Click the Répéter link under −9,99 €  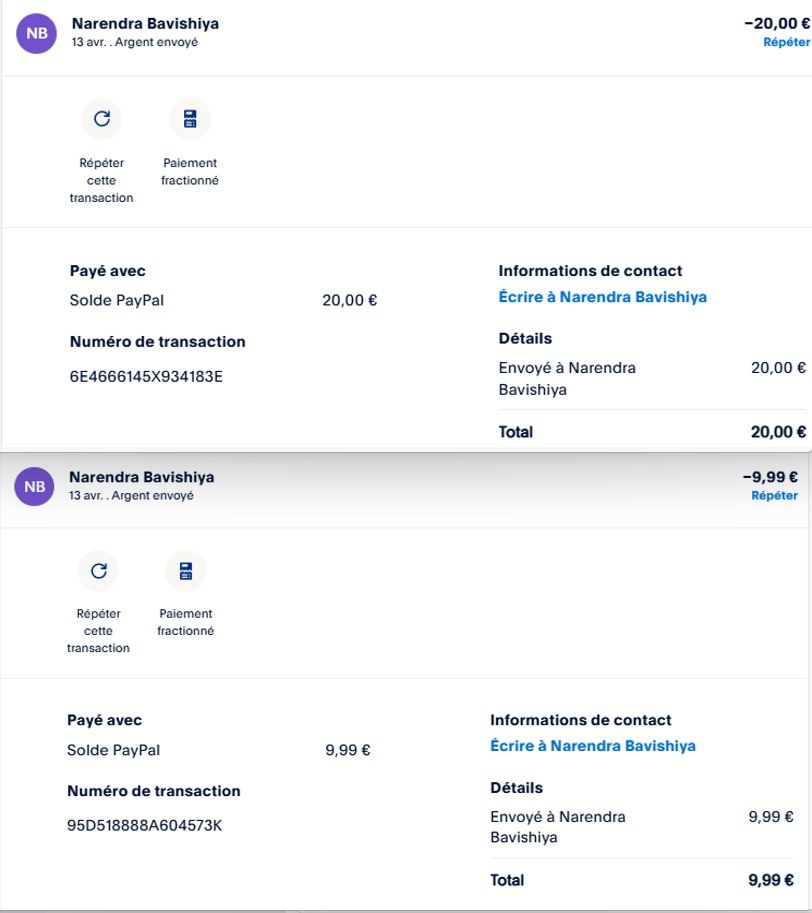click(774, 495)
